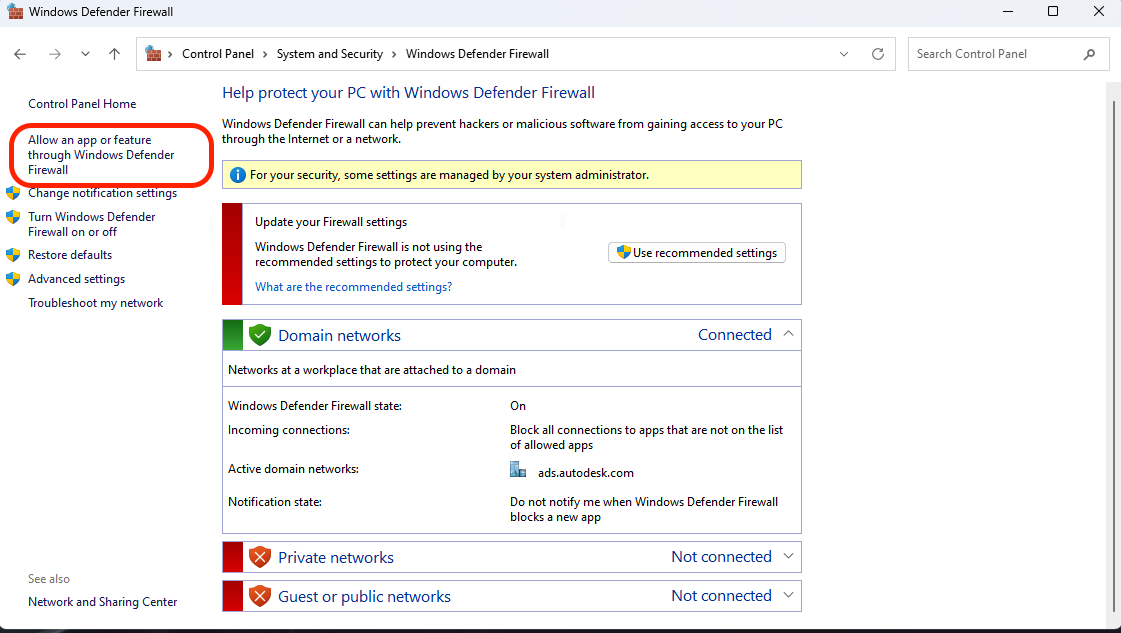Click the Firewall icon in address bar
The image size is (1121, 633).
[x=153, y=54]
